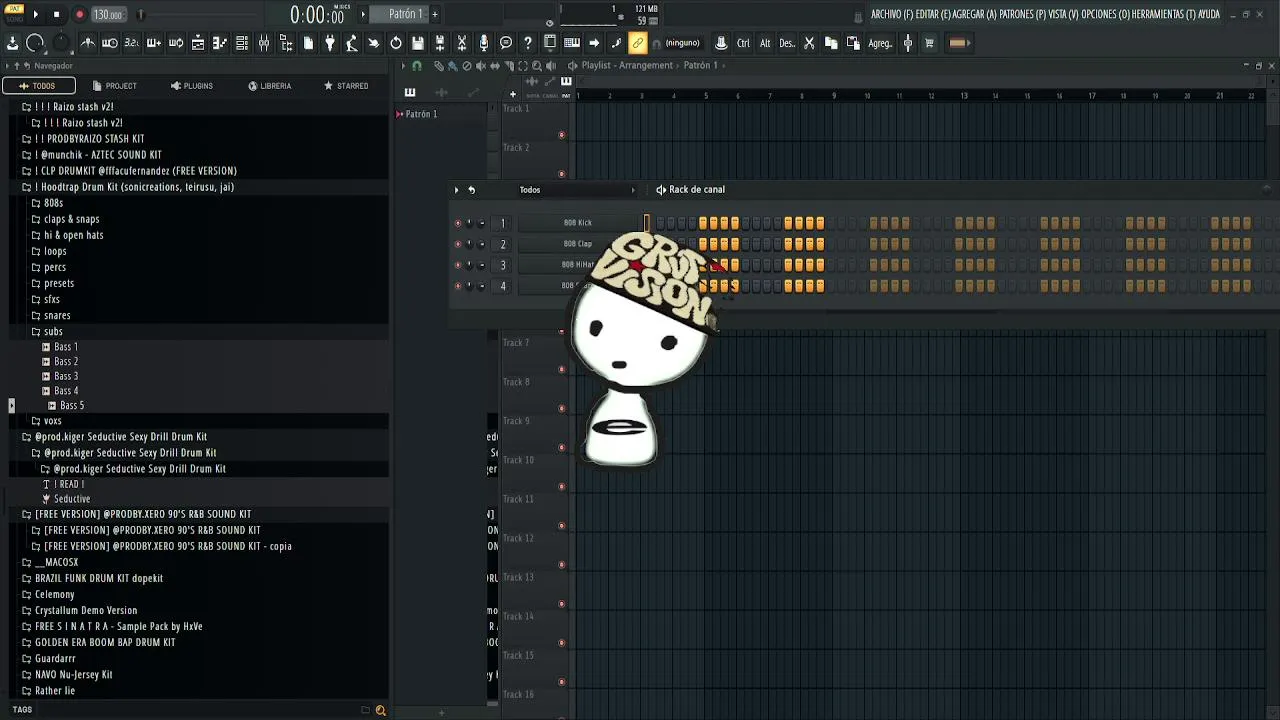Click the 130.000 tempo field

(108, 14)
